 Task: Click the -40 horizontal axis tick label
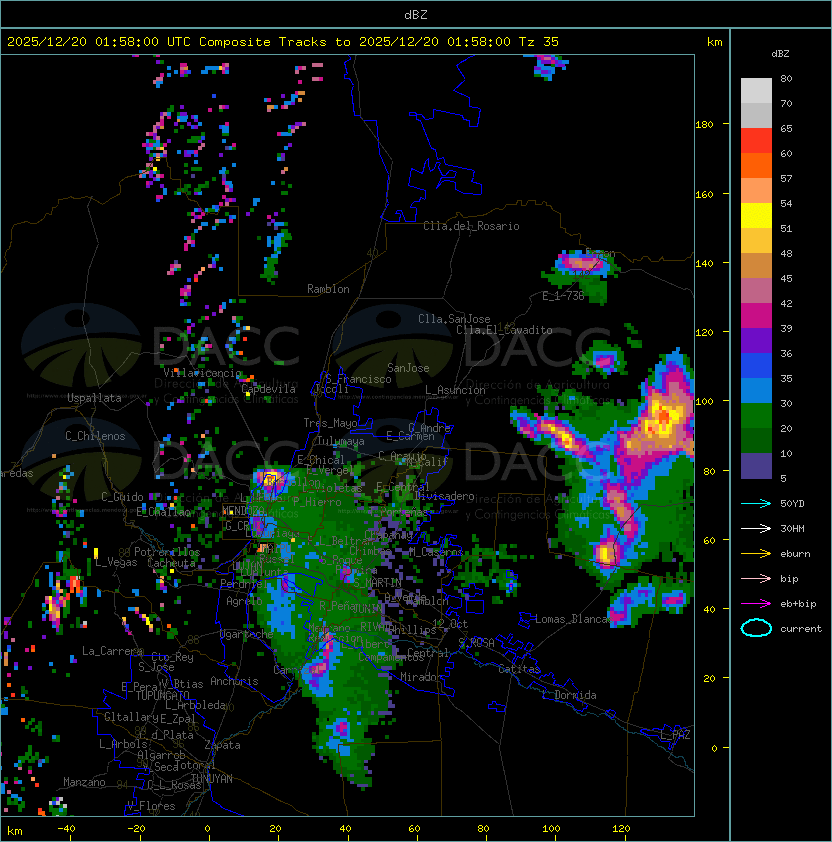pyautogui.click(x=66, y=829)
